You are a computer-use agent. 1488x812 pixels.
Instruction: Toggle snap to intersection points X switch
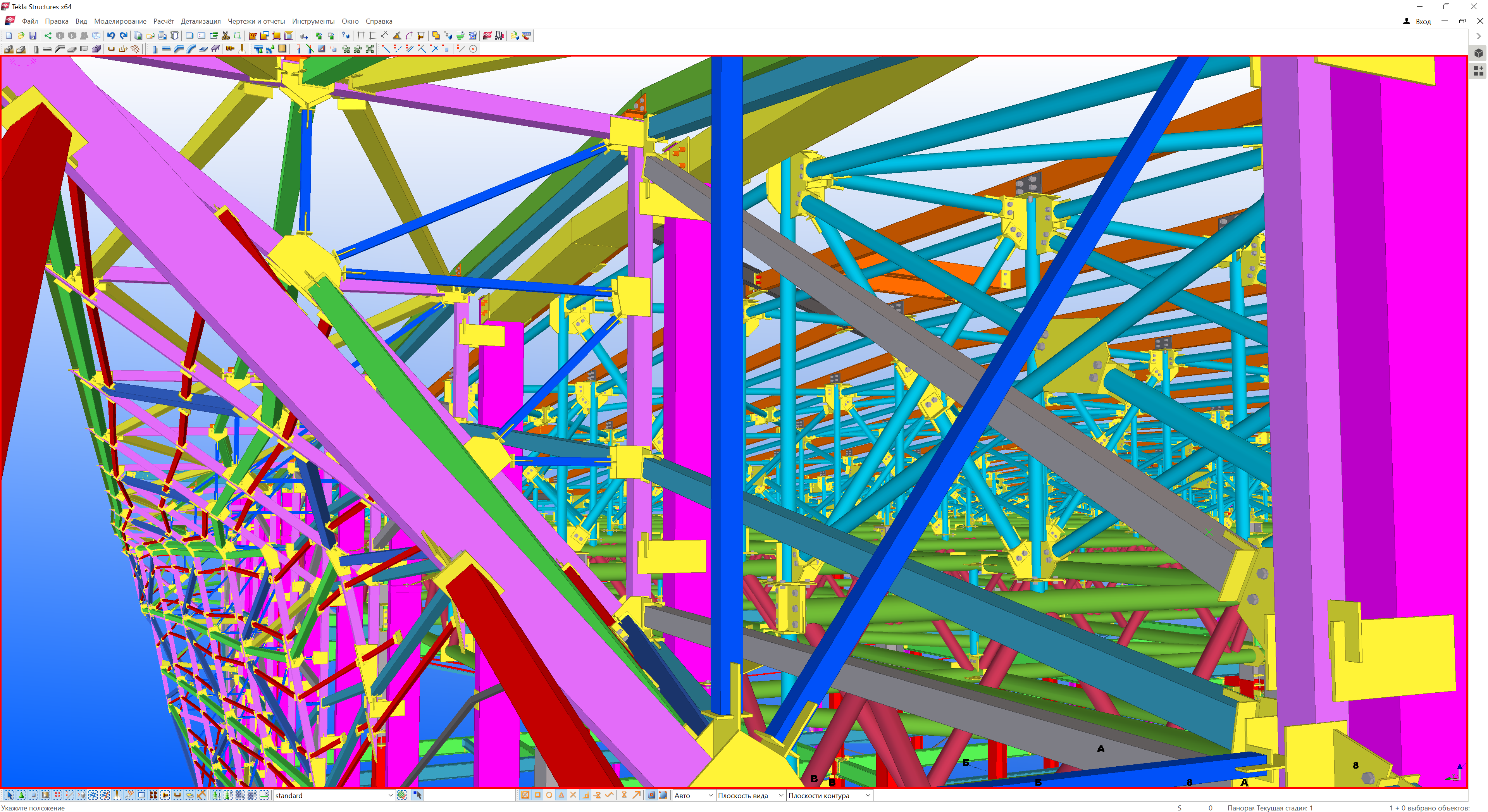[x=573, y=795]
